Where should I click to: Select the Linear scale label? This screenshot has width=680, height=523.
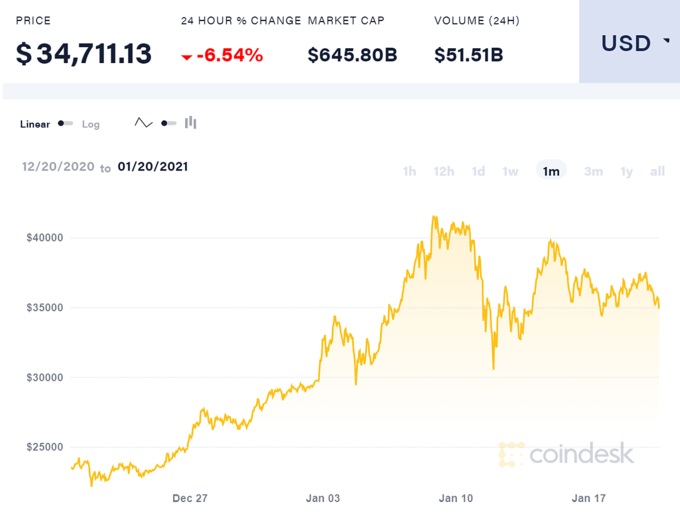(x=35, y=124)
